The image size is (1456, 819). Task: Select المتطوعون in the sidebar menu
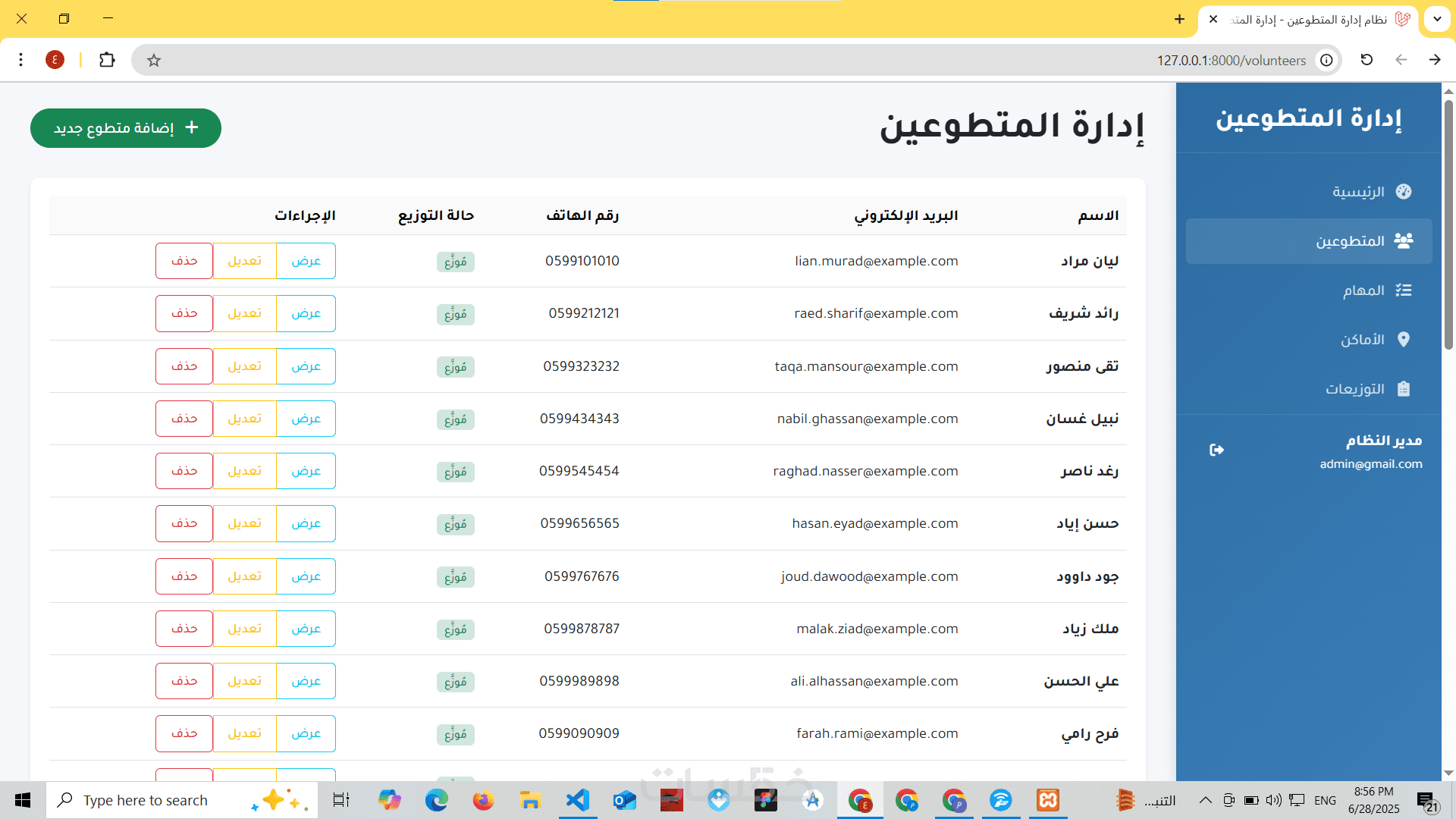1309,241
